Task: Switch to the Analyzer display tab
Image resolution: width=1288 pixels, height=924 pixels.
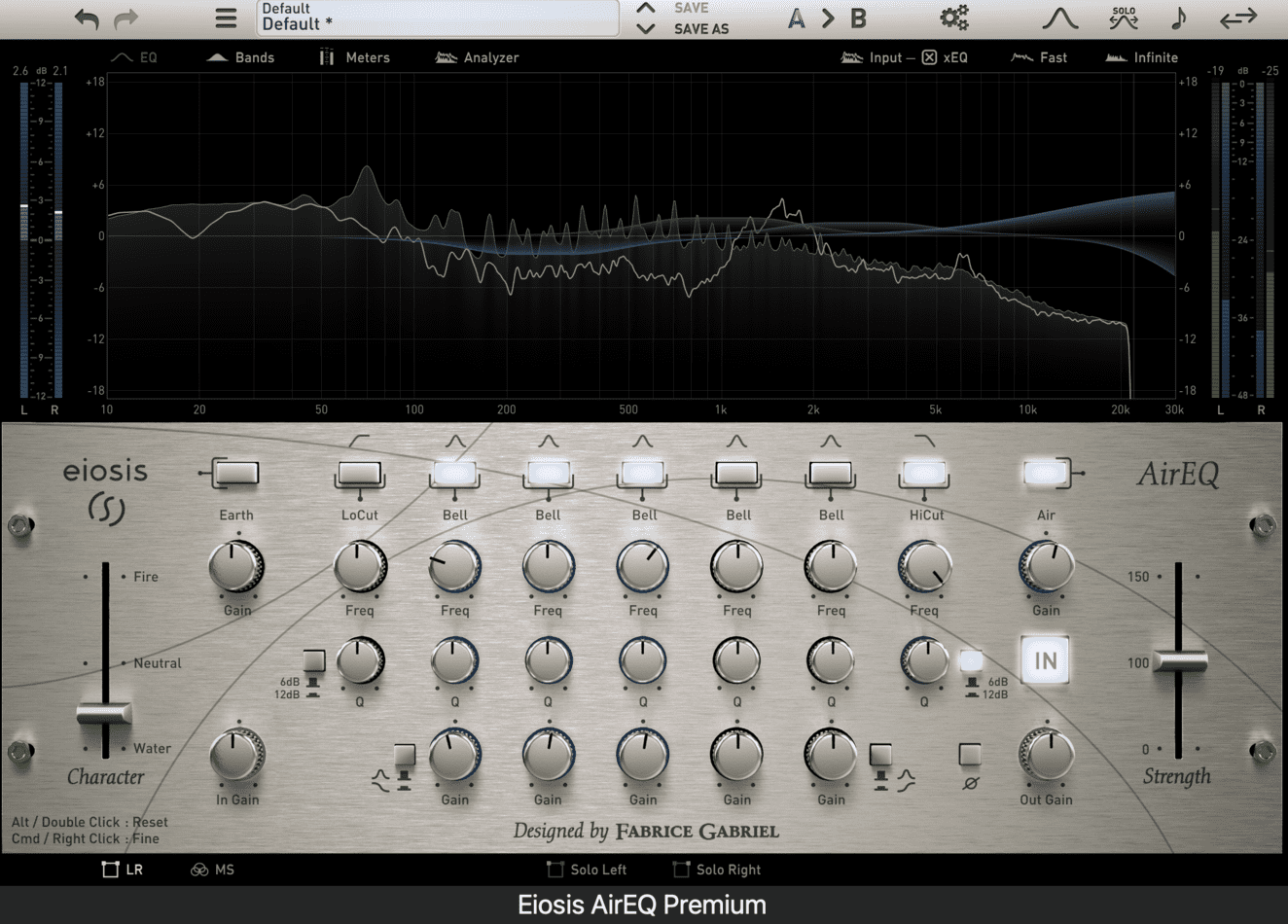Action: pyautogui.click(x=477, y=57)
